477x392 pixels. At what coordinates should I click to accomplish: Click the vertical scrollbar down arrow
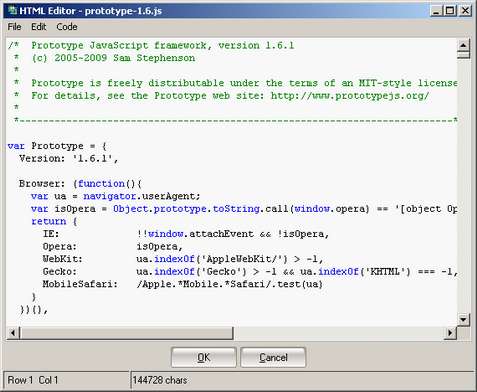[463, 319]
